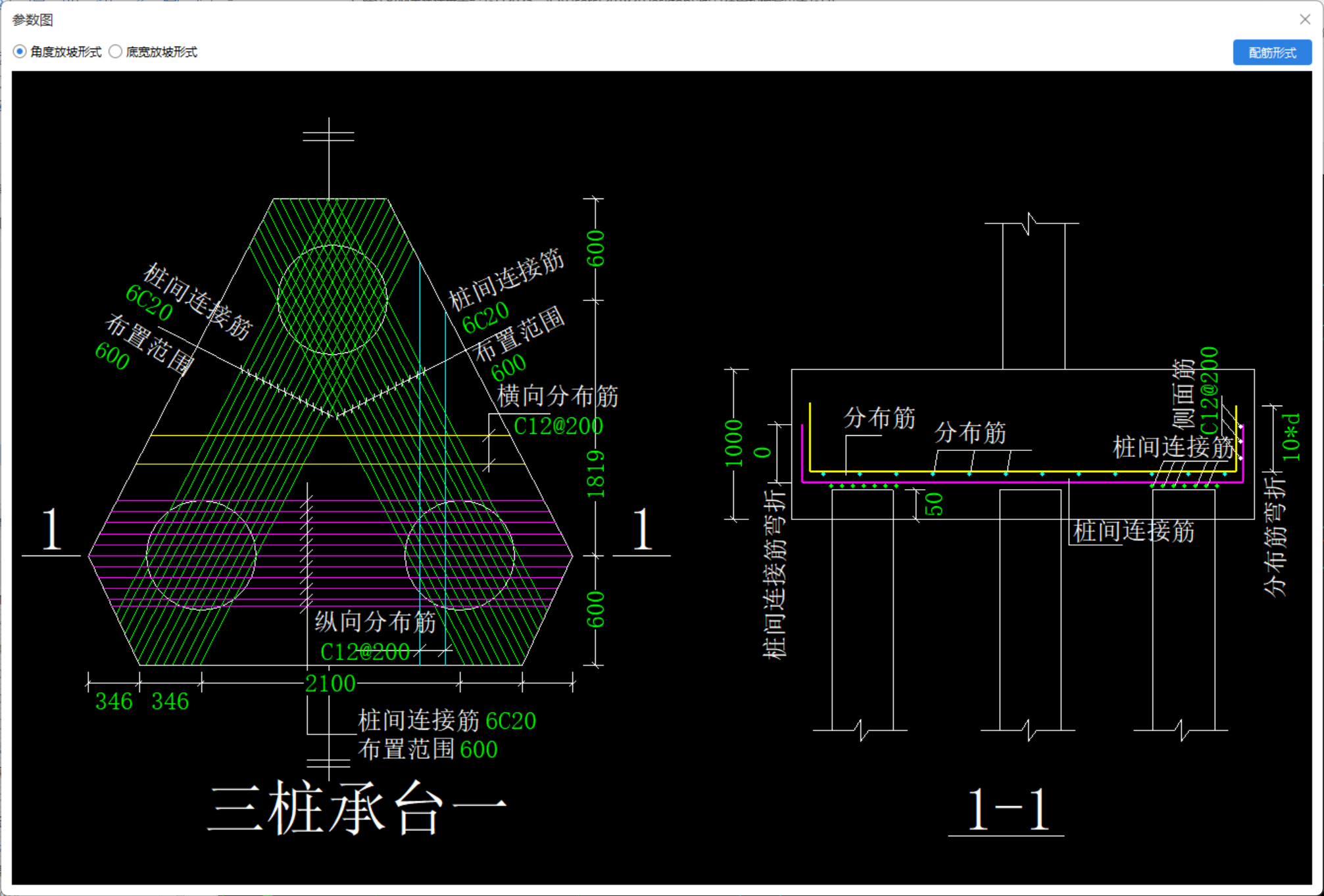Click C12@200 under 横向分布筋 label
The image size is (1324, 896).
pyautogui.click(x=558, y=426)
